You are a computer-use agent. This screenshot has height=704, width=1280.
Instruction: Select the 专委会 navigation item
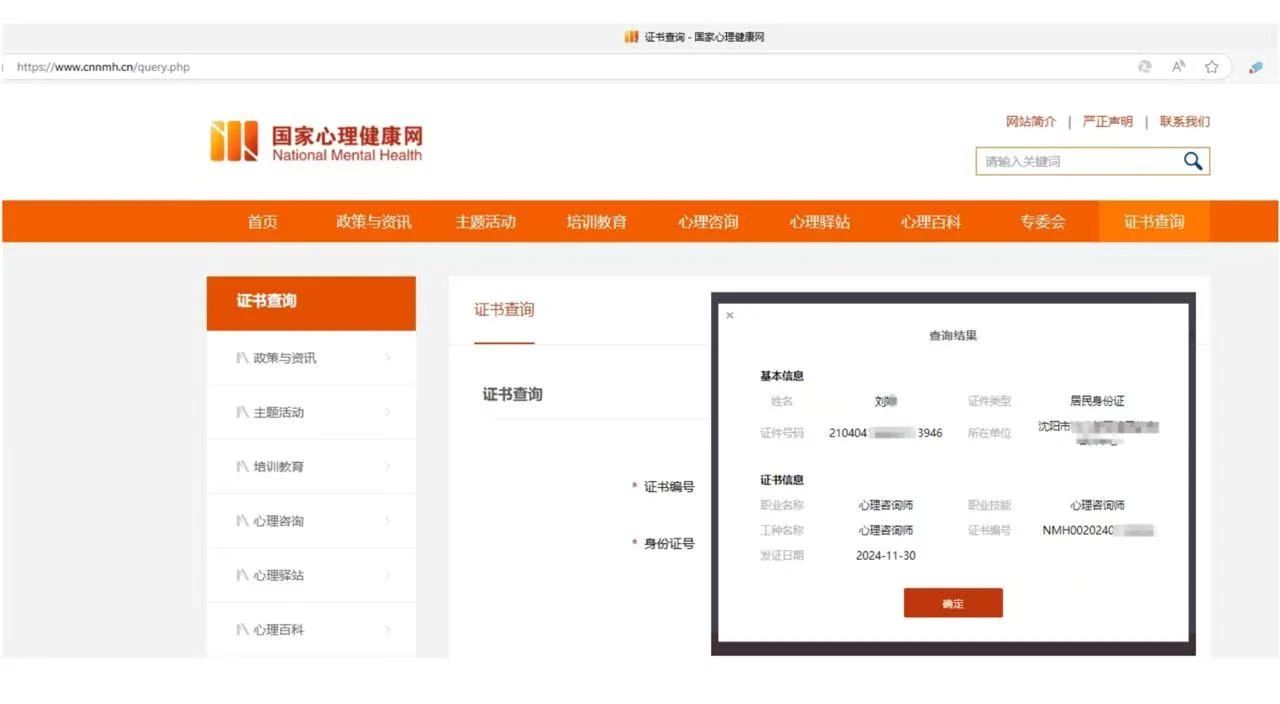click(x=1042, y=222)
